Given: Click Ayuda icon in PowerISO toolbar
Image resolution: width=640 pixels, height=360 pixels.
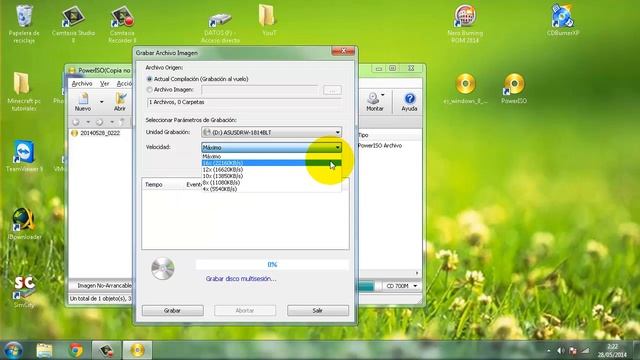Looking at the screenshot, I should click(409, 102).
